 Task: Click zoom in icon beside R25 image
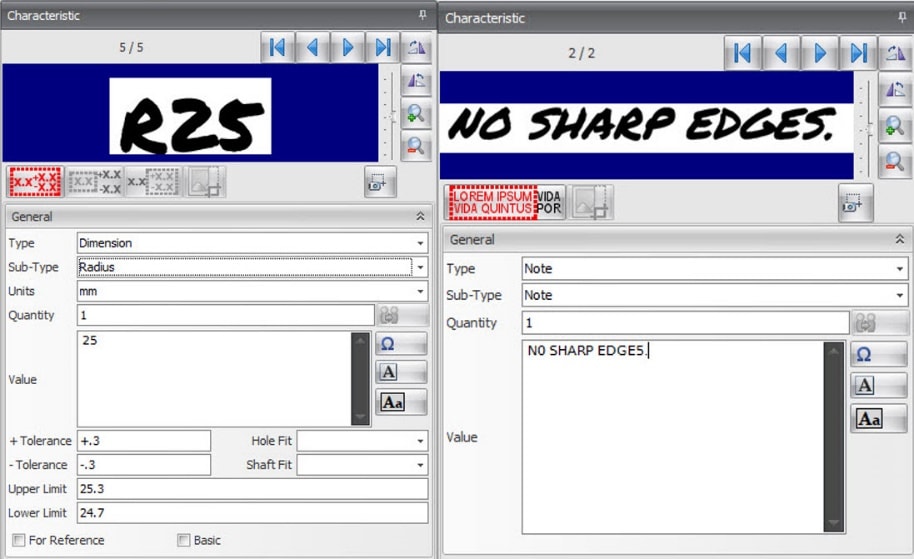[x=415, y=113]
